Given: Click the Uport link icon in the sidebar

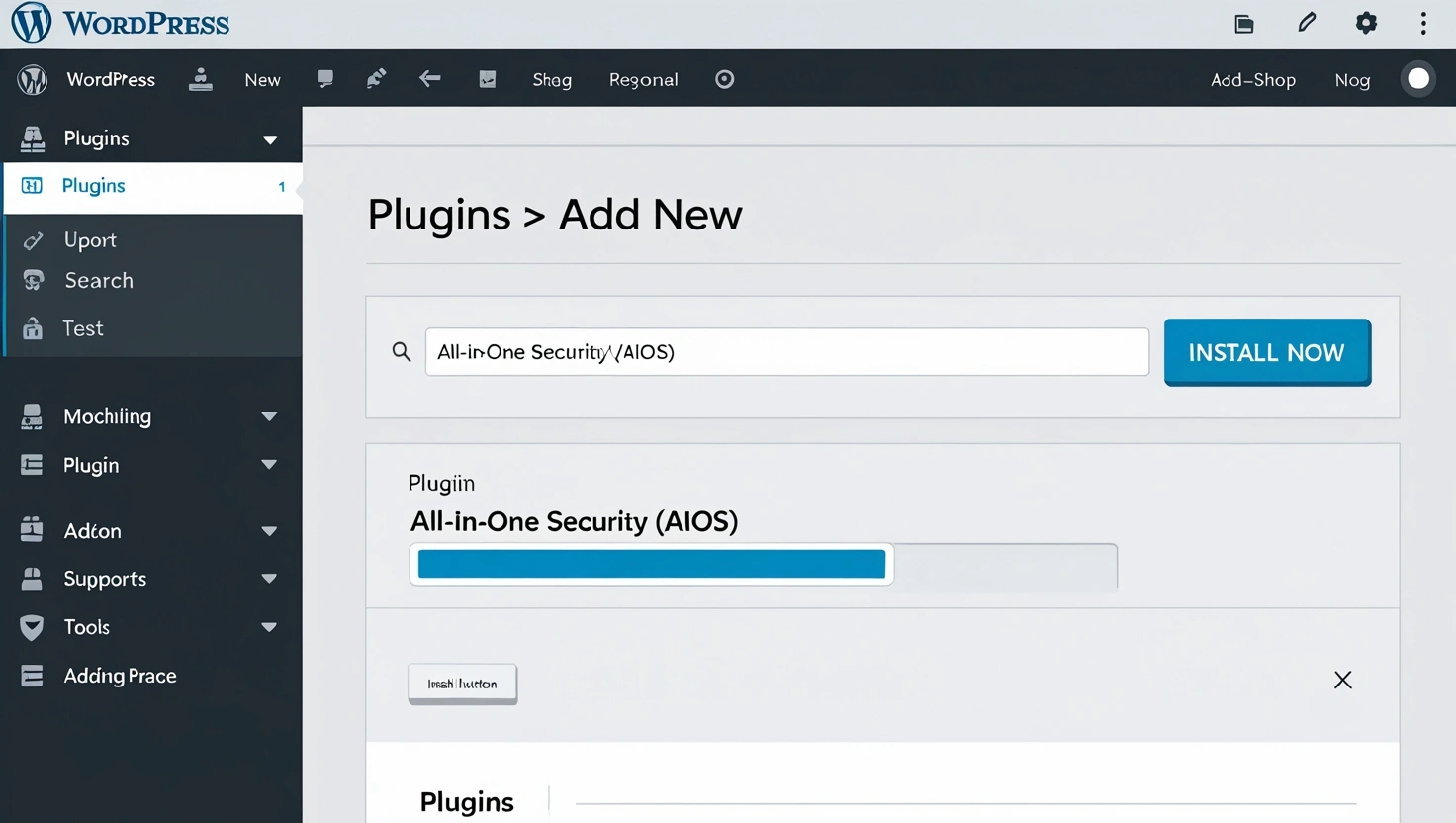Looking at the screenshot, I should tap(33, 240).
